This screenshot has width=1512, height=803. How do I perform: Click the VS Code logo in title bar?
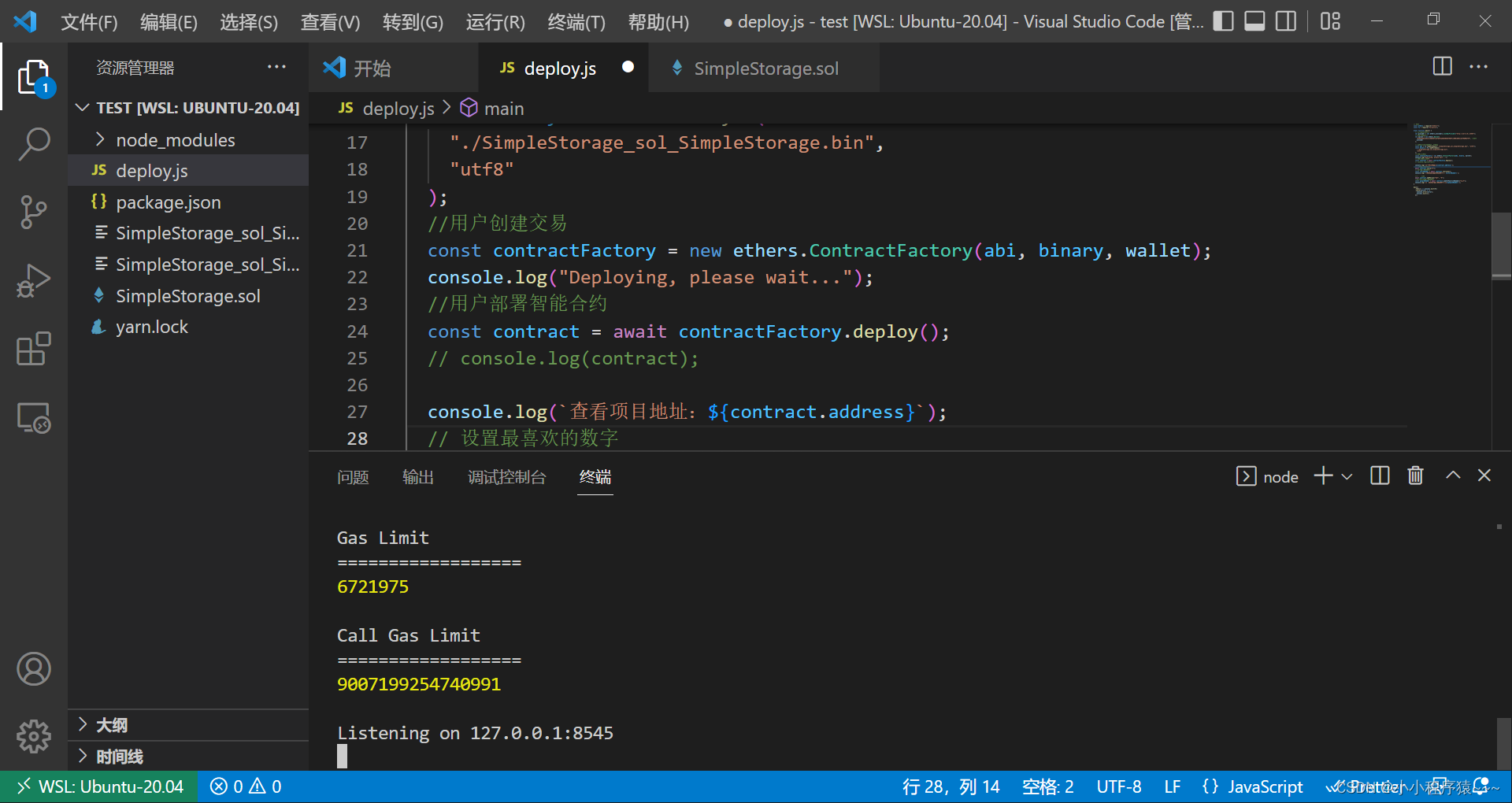(25, 21)
